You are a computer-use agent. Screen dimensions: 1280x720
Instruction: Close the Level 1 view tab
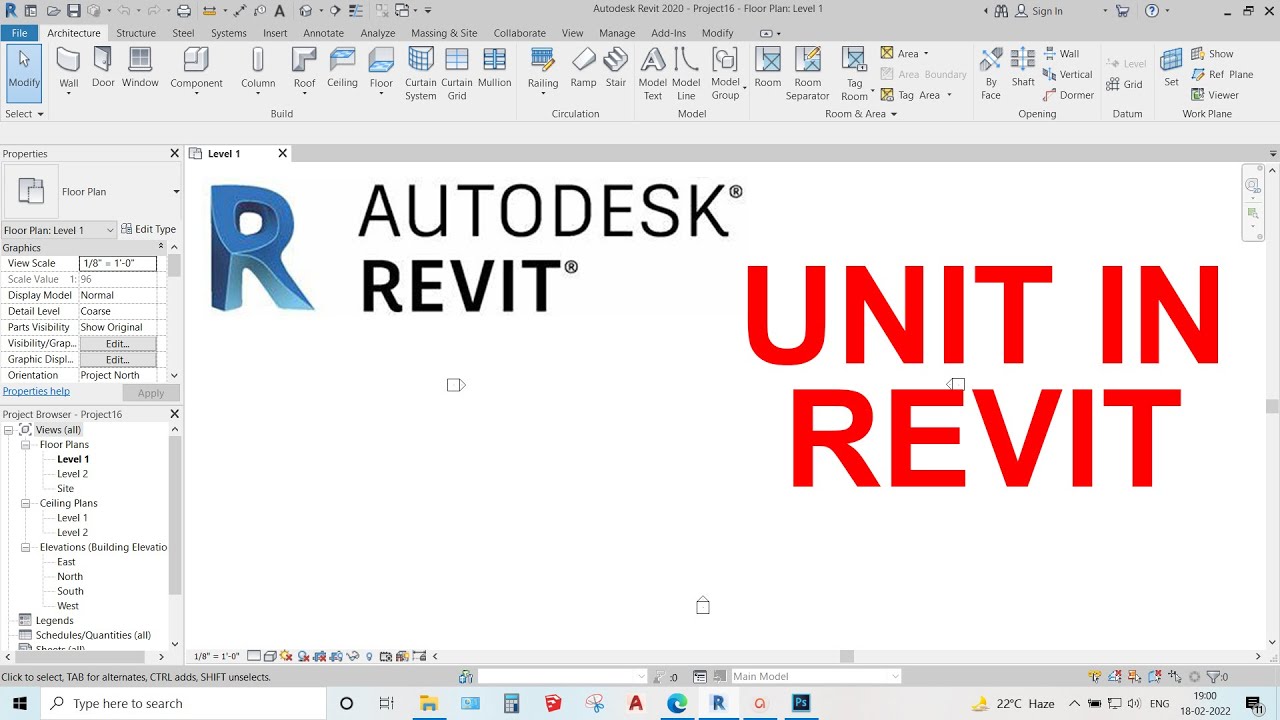click(x=282, y=153)
